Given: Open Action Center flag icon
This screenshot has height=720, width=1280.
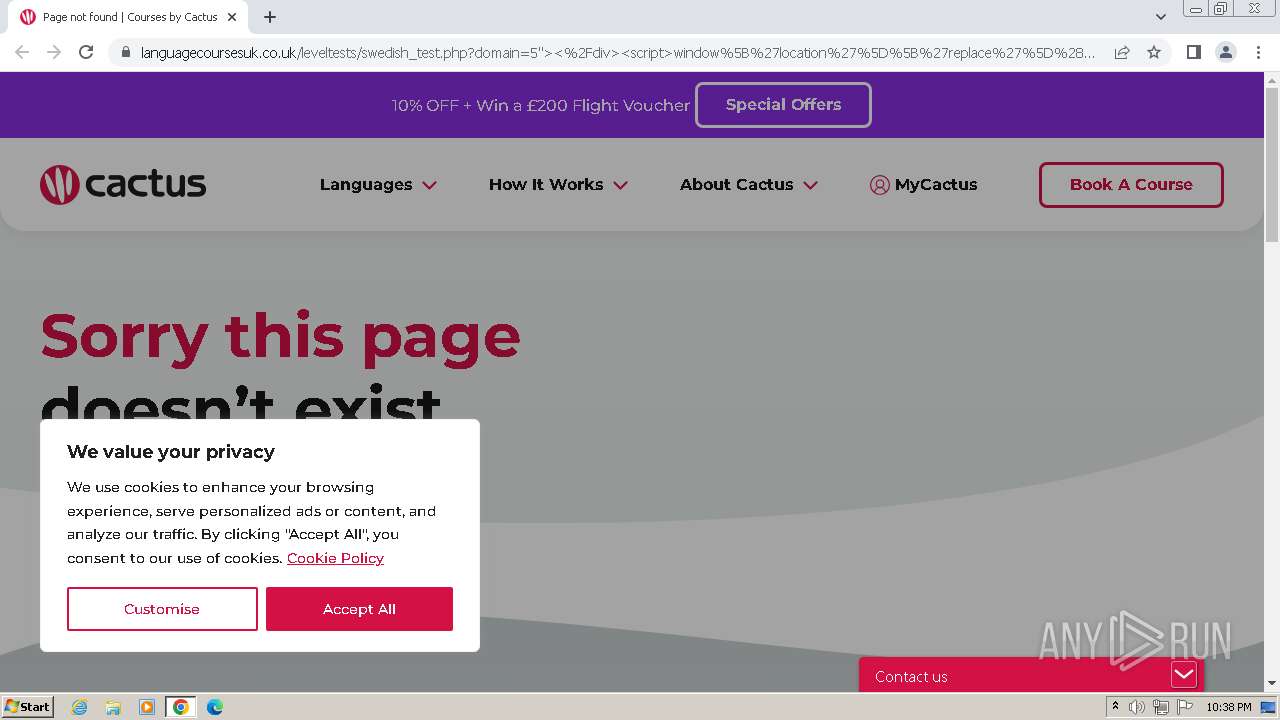Looking at the screenshot, I should point(1184,707).
